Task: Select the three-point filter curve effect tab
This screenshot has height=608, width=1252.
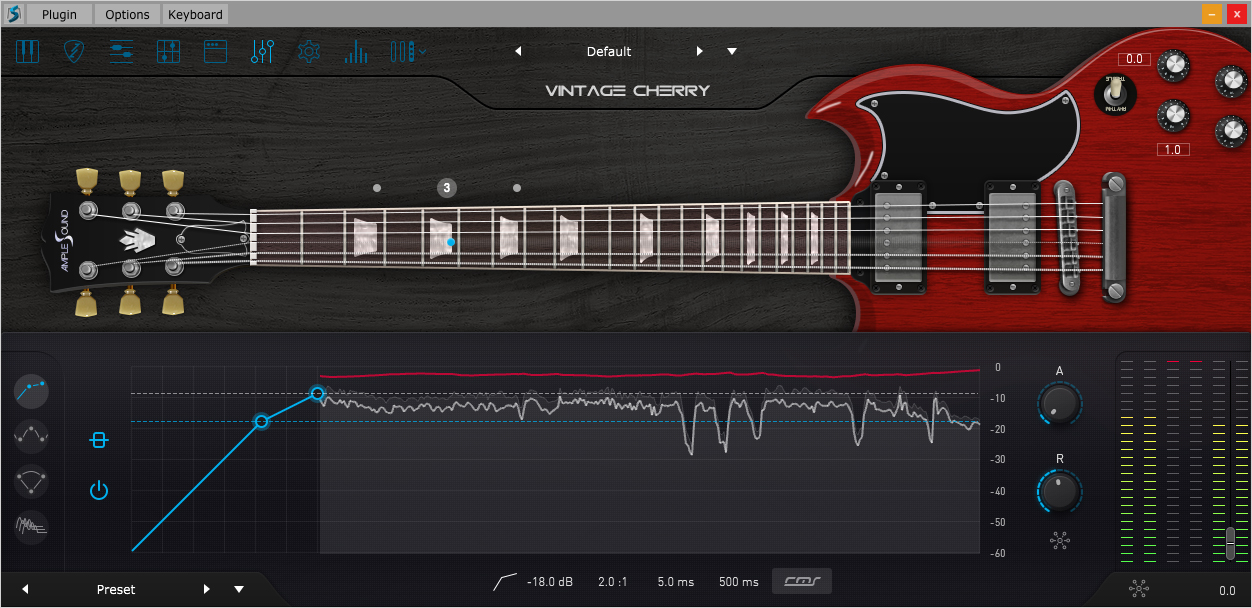Action: [x=32, y=481]
